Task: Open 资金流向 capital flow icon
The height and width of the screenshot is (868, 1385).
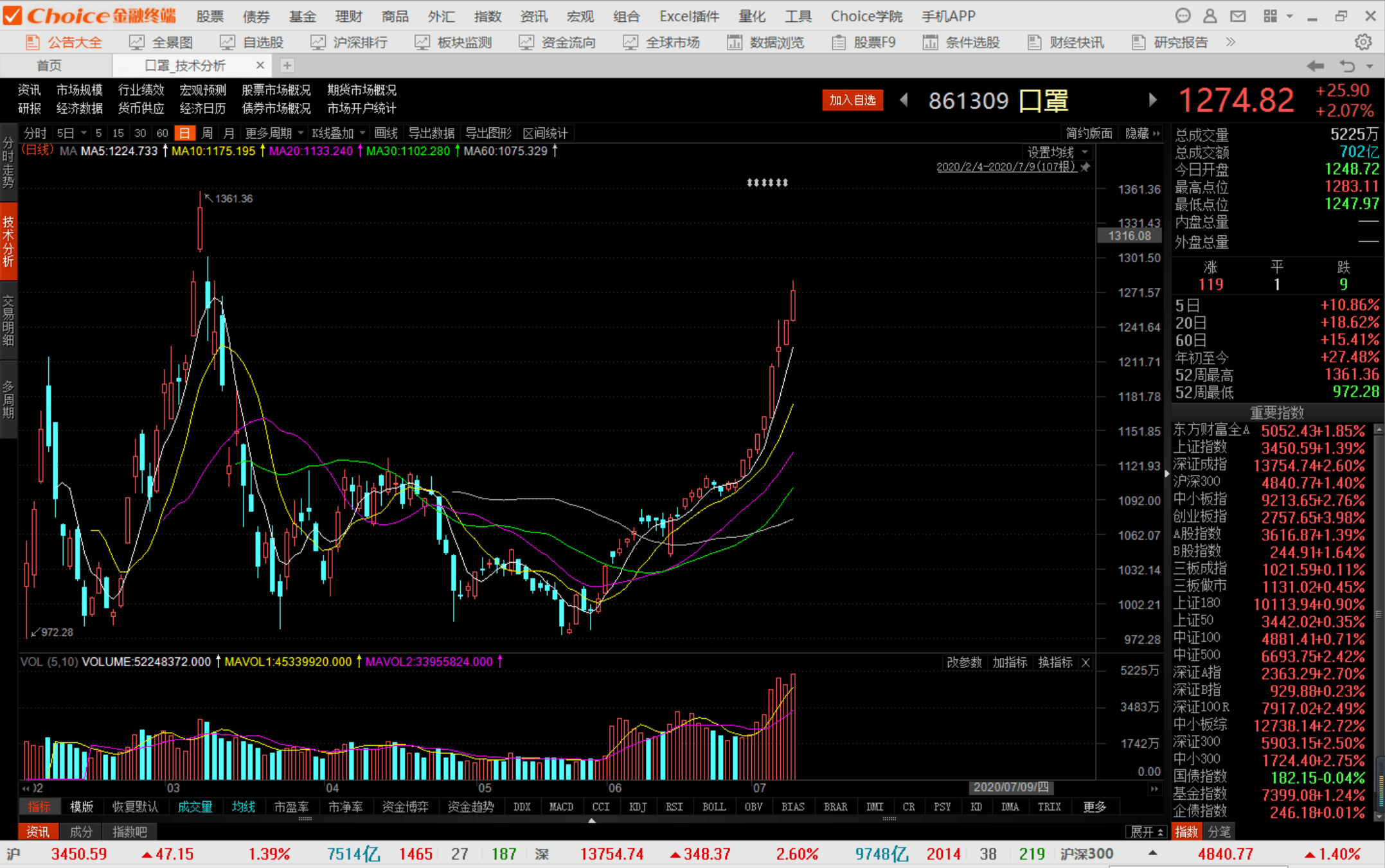Action: pyautogui.click(x=526, y=42)
